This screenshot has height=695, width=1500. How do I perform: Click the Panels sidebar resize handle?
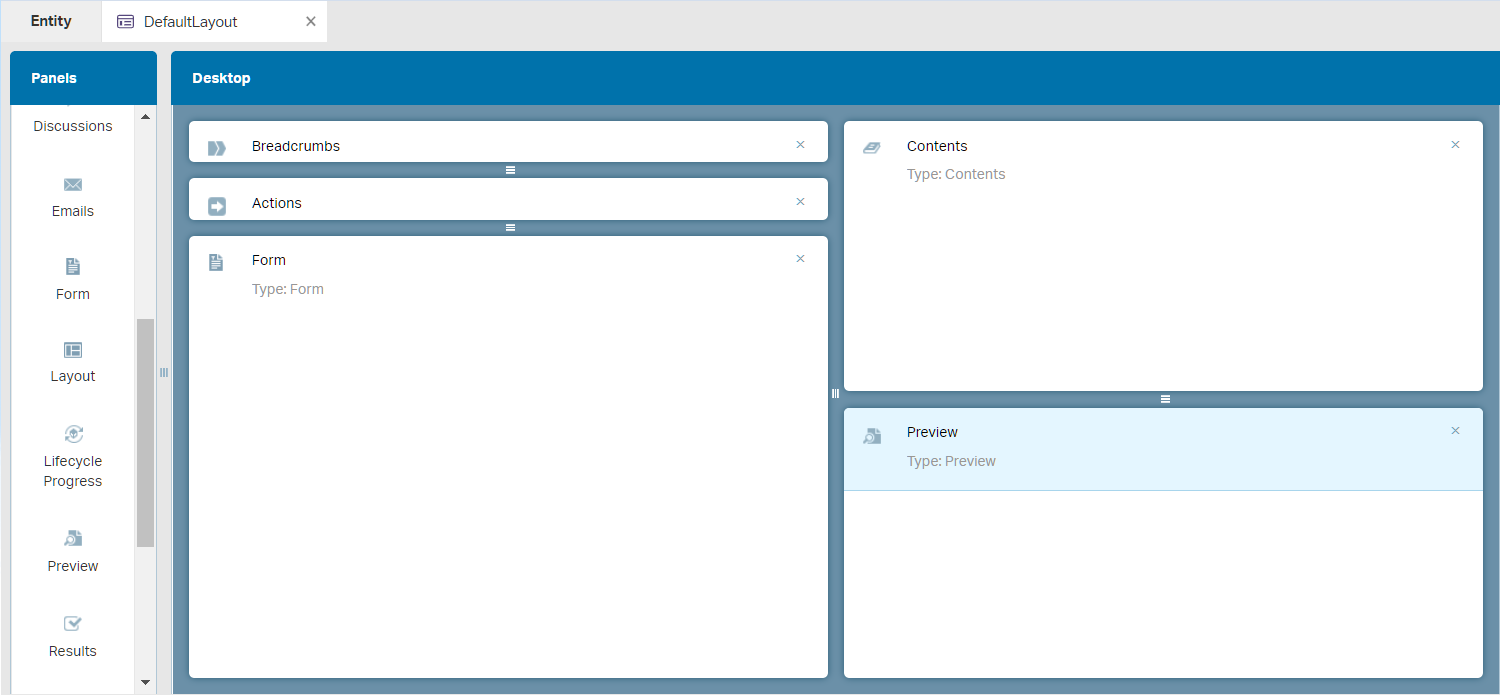point(164,373)
